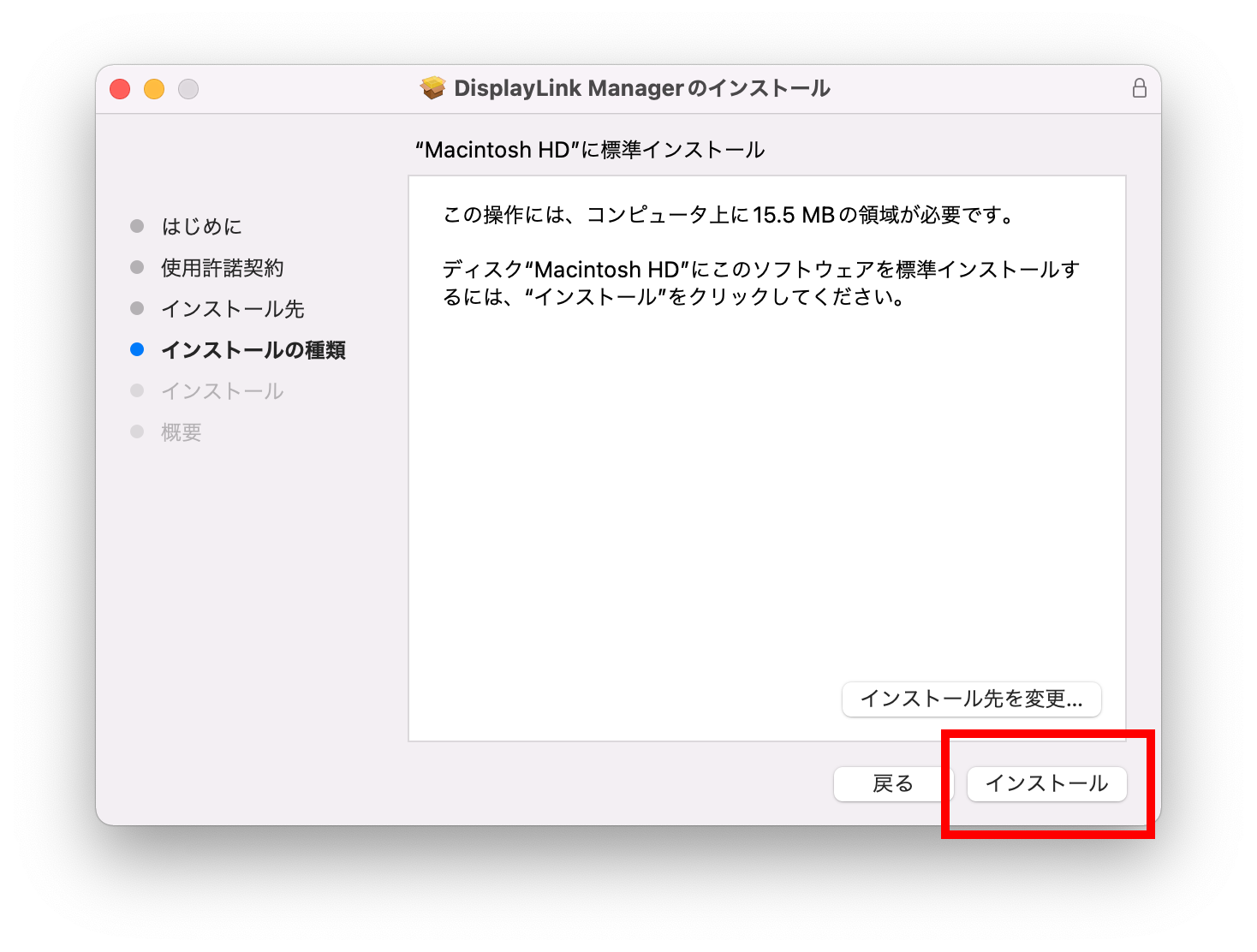The width and height of the screenshot is (1257, 952).
Task: Click the dimmed 概要 step in sidebar
Action: 182,431
